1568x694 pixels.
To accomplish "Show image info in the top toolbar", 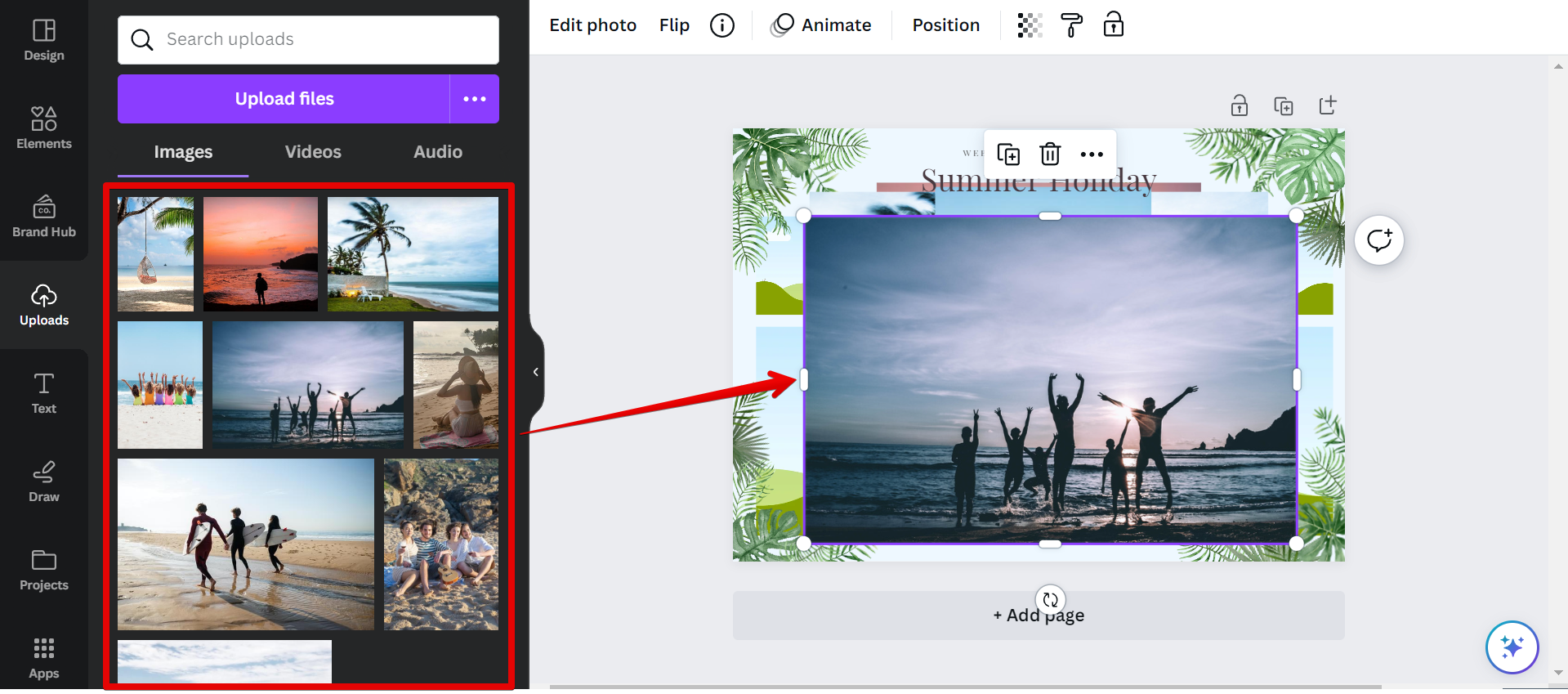I will (x=722, y=25).
